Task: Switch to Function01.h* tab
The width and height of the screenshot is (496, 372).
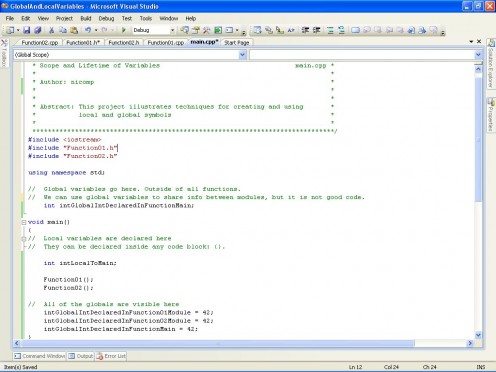Action: [83, 43]
